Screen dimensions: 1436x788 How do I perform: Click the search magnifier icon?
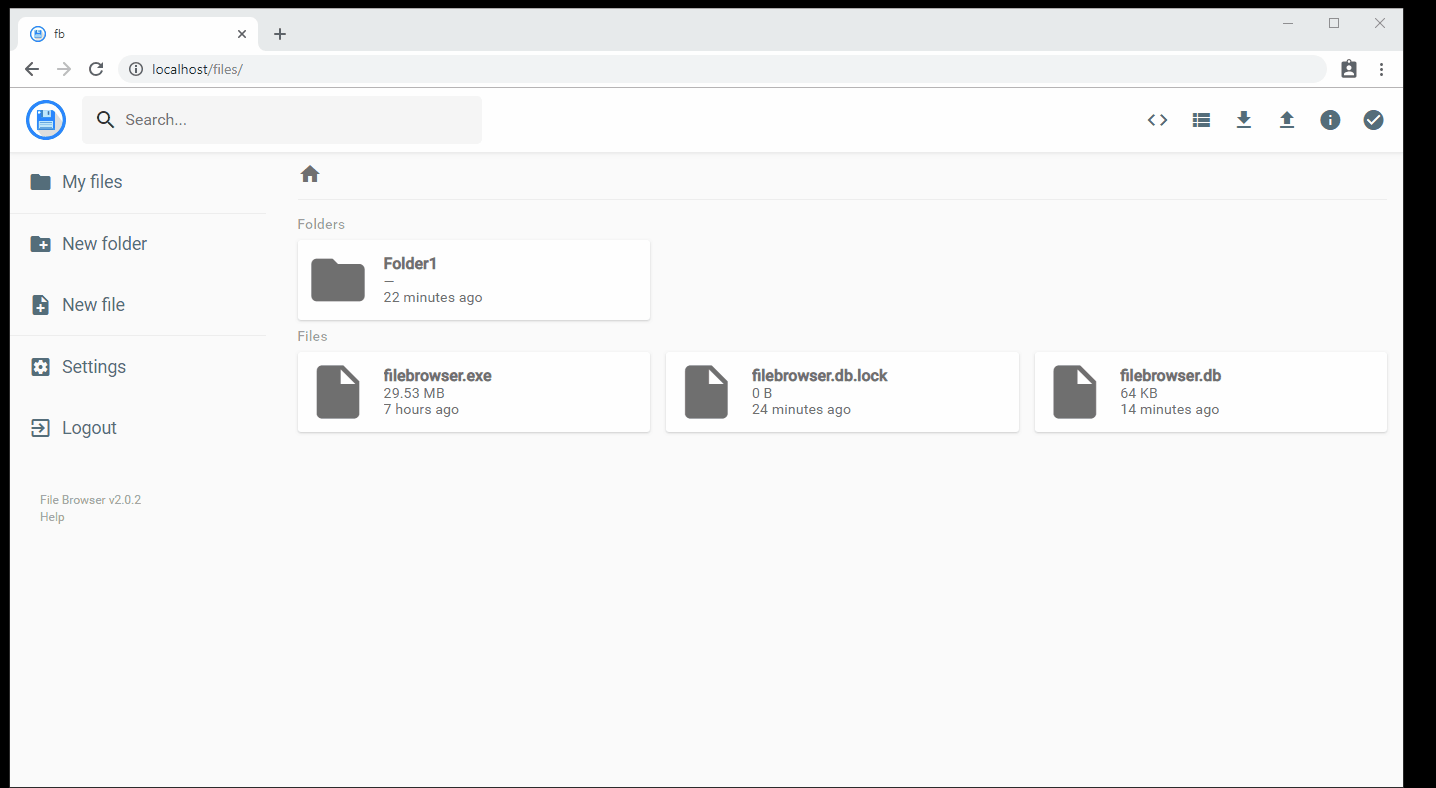pos(105,119)
